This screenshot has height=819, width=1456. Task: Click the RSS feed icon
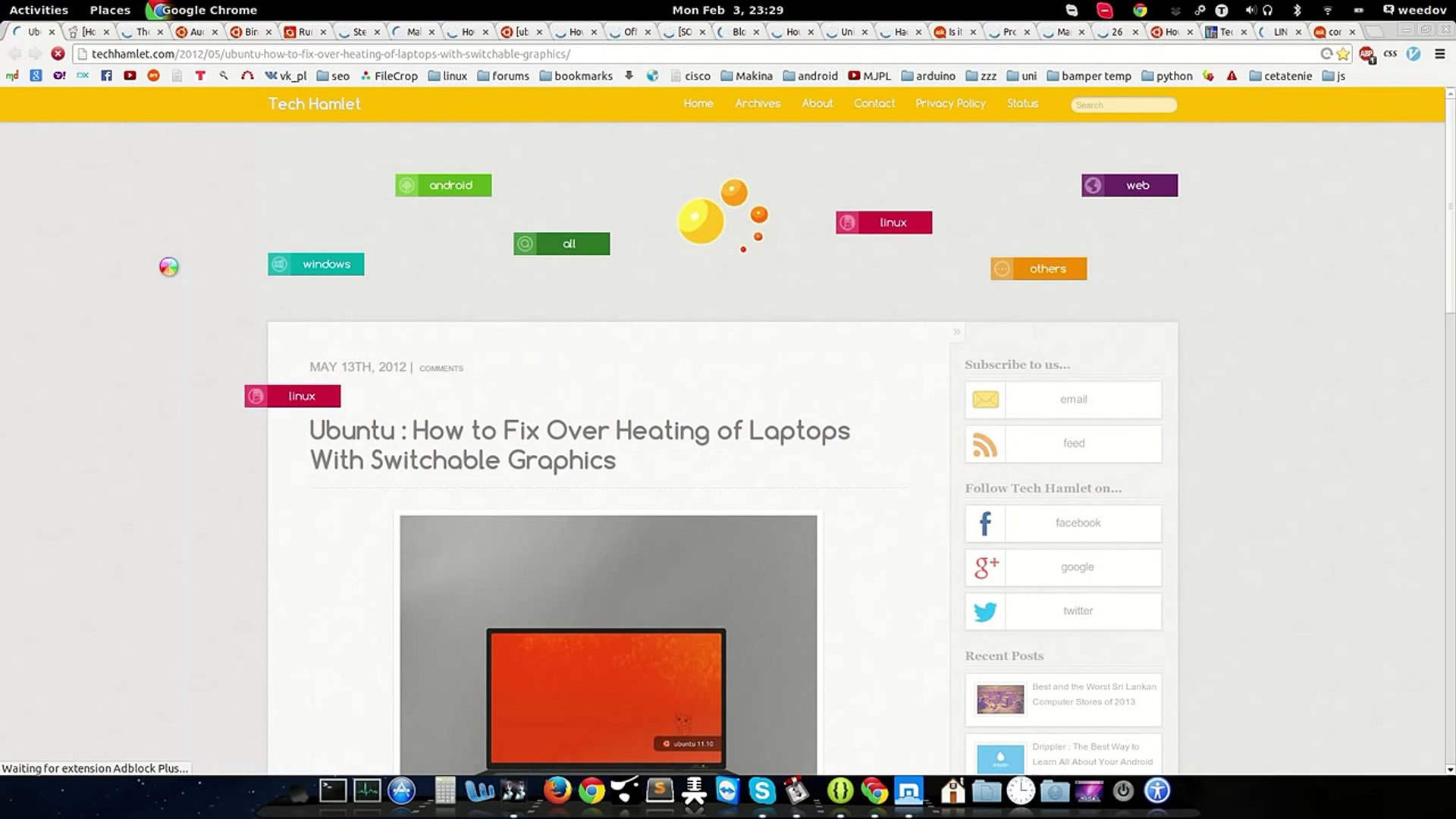pos(985,444)
